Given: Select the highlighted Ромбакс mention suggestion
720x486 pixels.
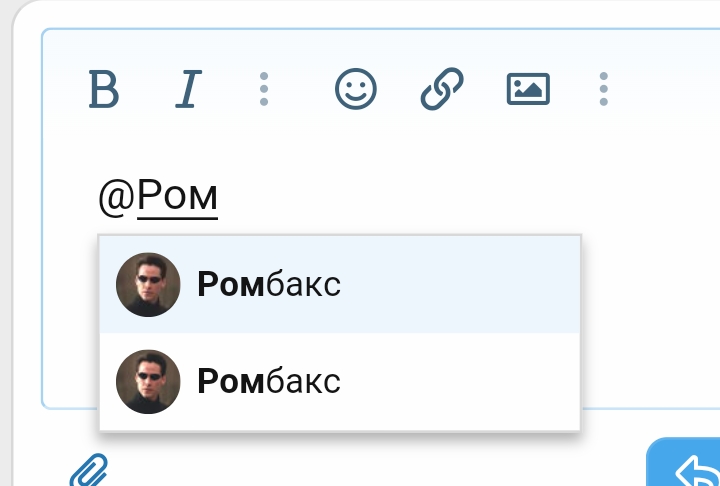Looking at the screenshot, I should [269, 285].
